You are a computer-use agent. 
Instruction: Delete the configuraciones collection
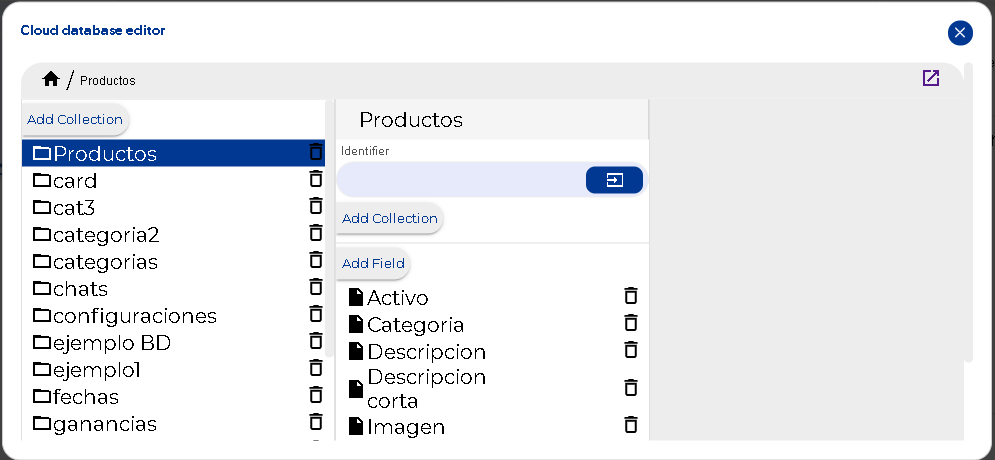click(x=315, y=314)
